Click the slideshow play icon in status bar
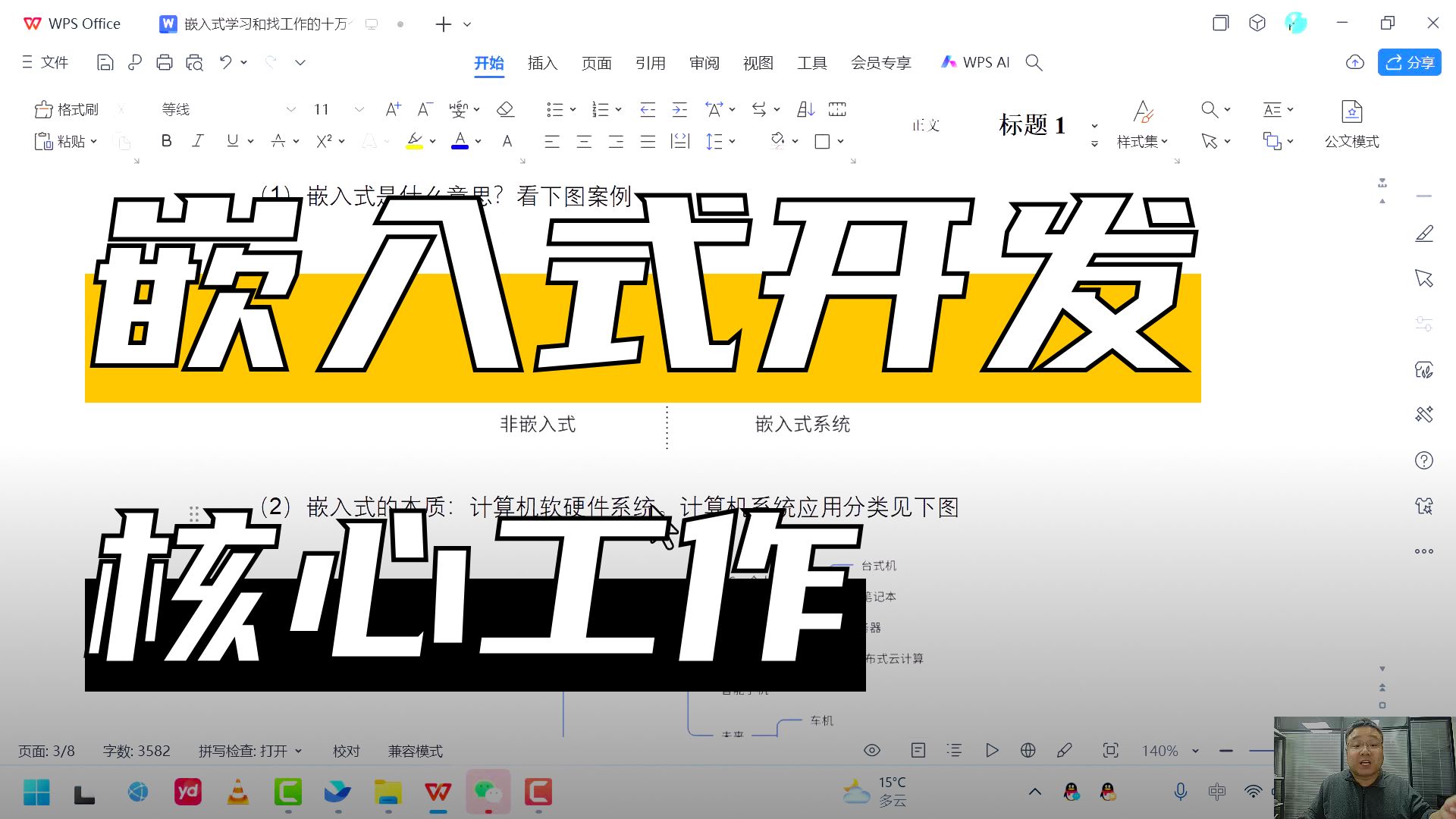Screen dimensions: 1456x819 coord(992,751)
